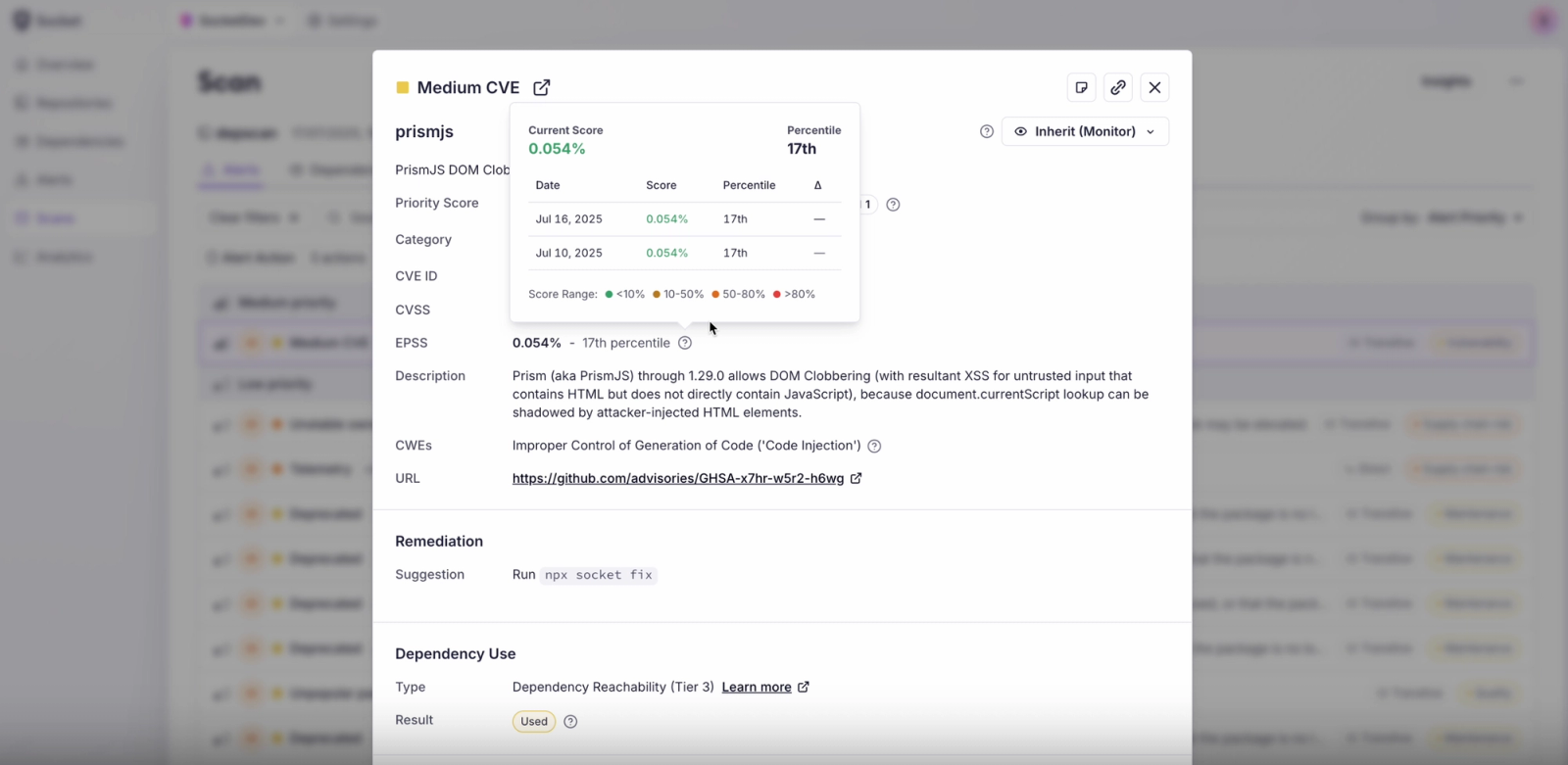
Task: Click the npx socket fix command
Action: [x=598, y=575]
